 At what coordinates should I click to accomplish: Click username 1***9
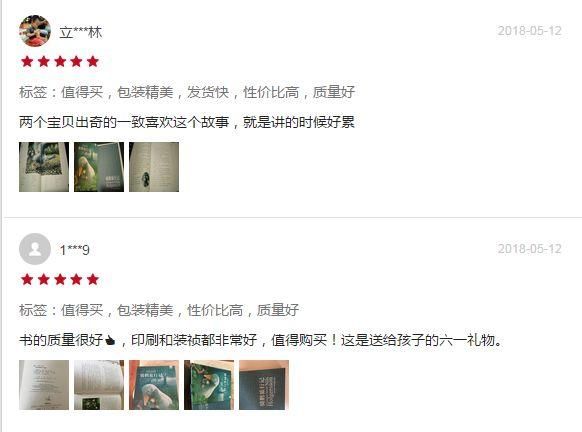pos(75,250)
